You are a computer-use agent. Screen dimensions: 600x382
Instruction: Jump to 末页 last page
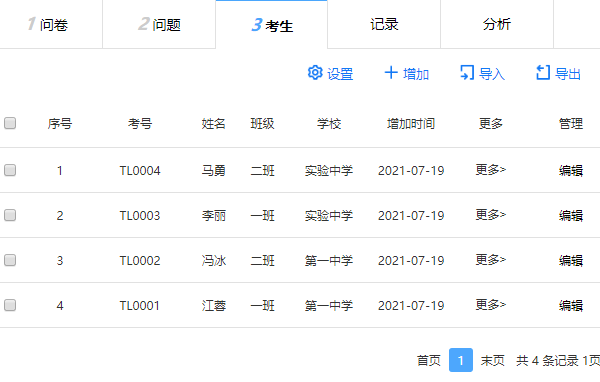[x=492, y=360]
